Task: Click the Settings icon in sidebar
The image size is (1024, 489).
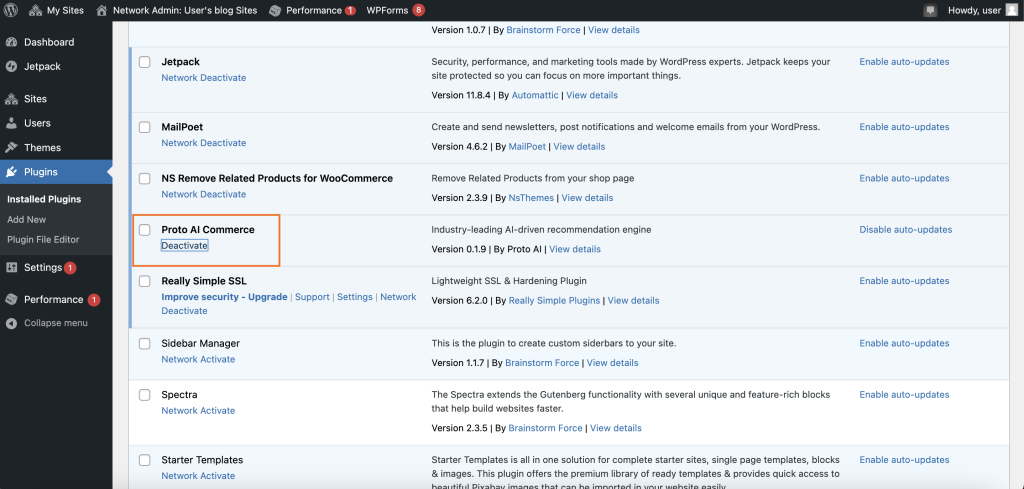Action: pyautogui.click(x=11, y=268)
